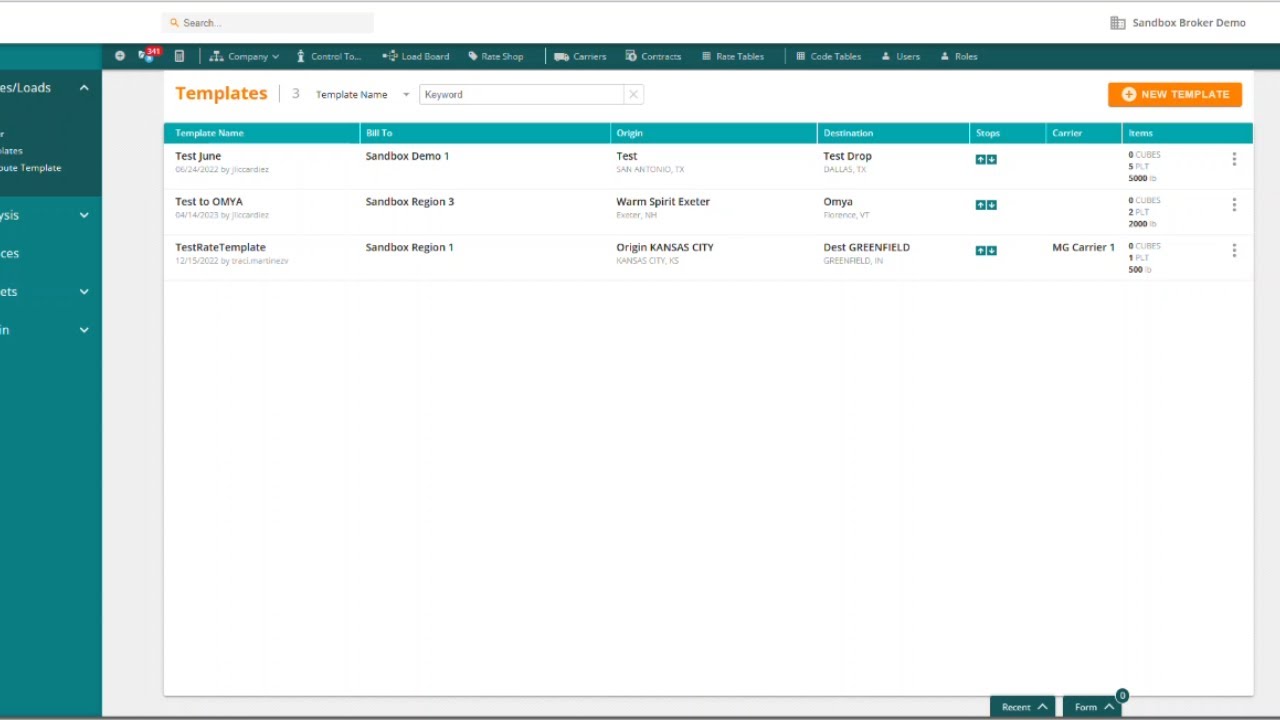
Task: Click the Sandbox Broker Demo account label
Action: click(x=1189, y=23)
